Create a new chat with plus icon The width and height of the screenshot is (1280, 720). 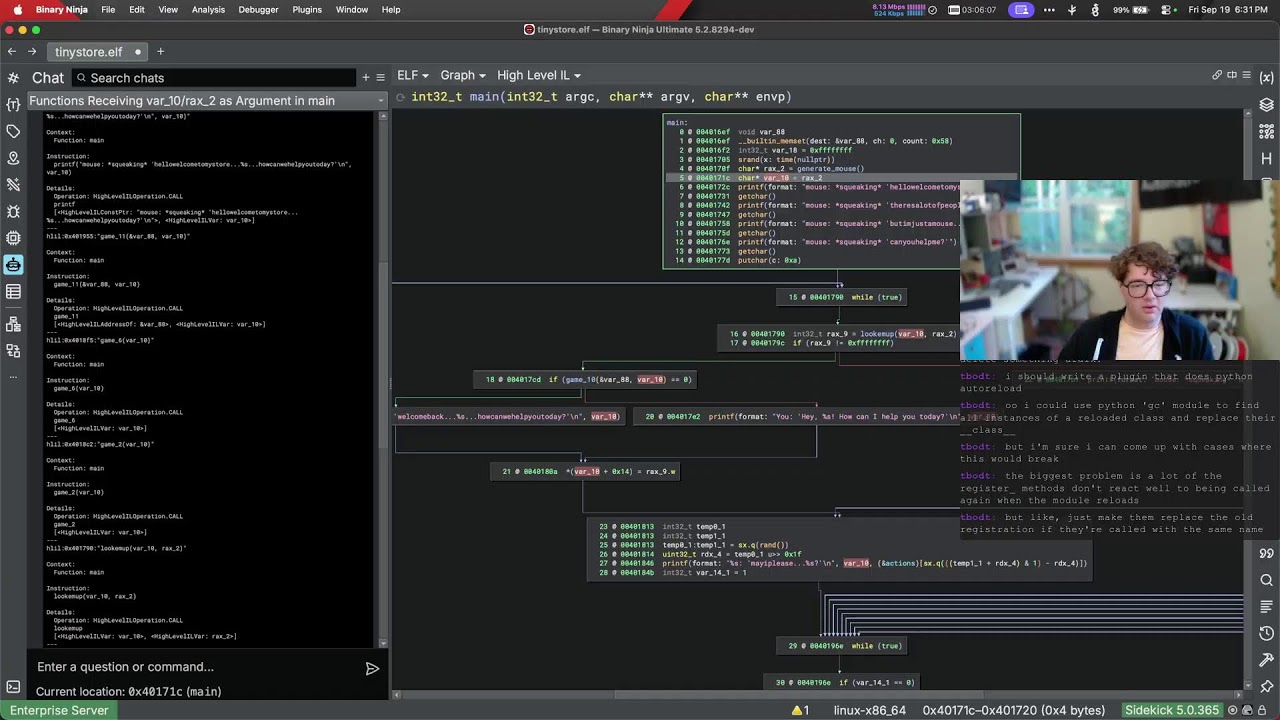point(365,77)
